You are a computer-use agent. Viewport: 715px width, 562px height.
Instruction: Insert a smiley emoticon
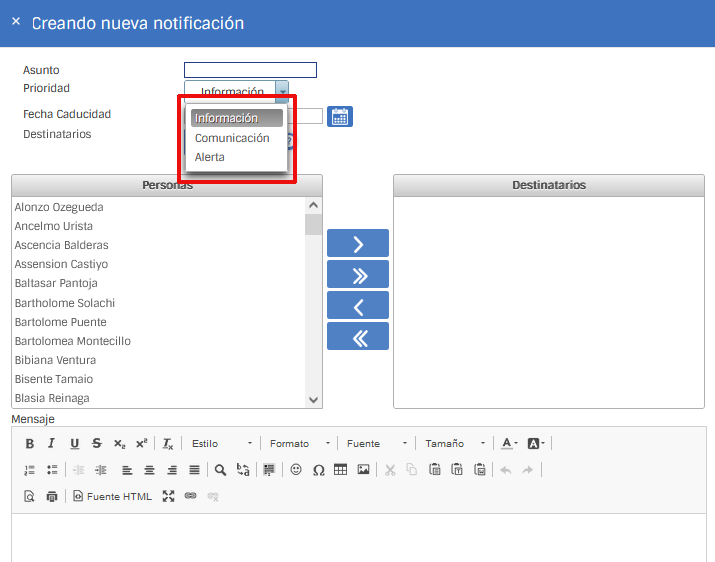click(296, 470)
